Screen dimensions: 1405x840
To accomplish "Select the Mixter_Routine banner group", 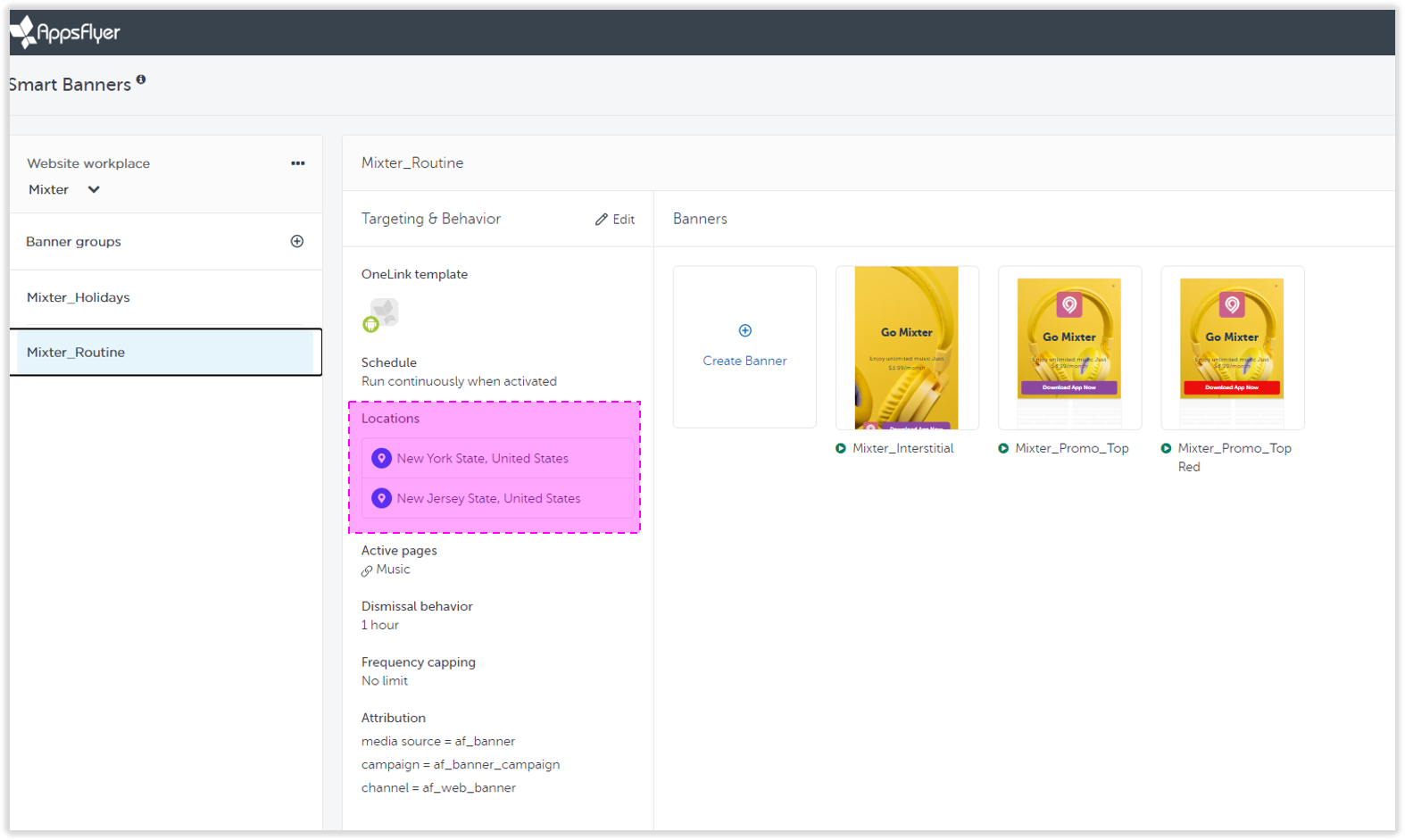I will (x=166, y=352).
